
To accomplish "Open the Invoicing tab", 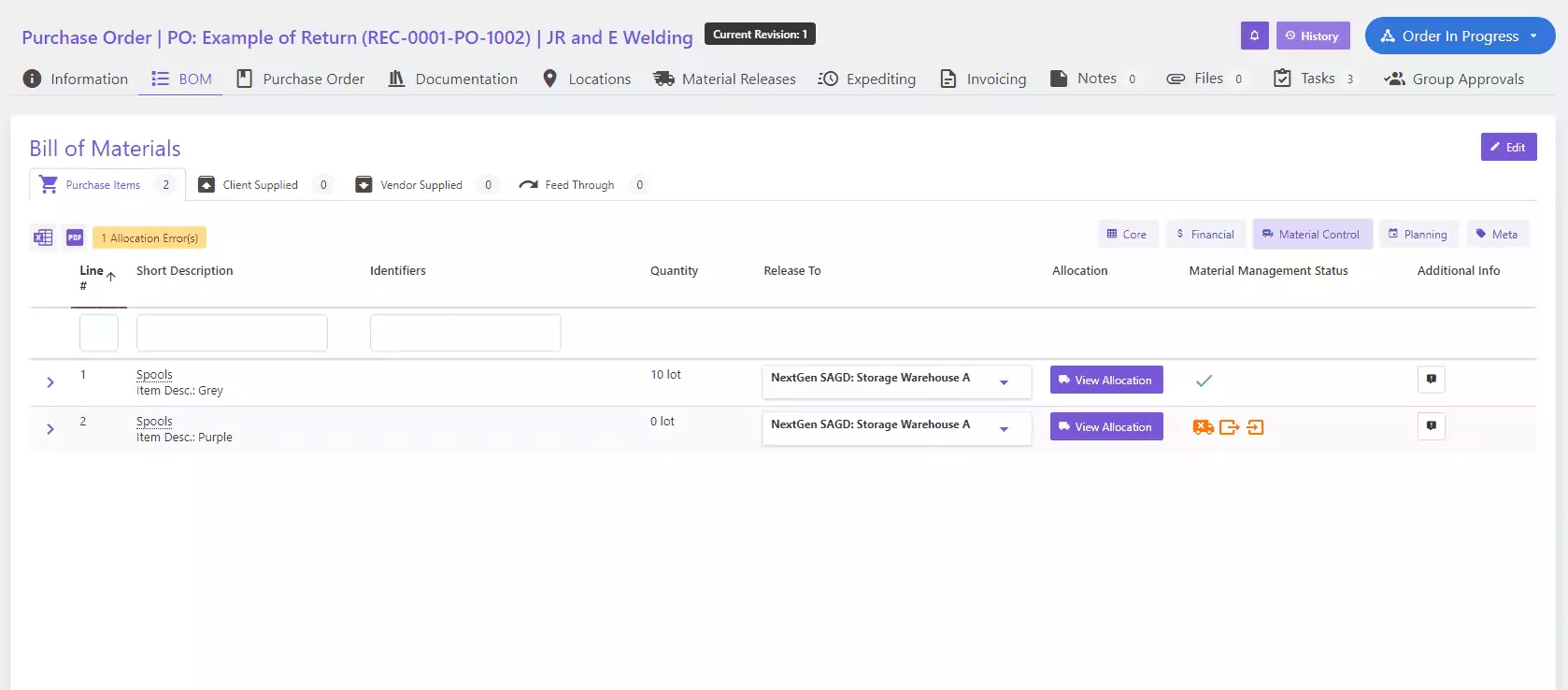I will tap(982, 79).
